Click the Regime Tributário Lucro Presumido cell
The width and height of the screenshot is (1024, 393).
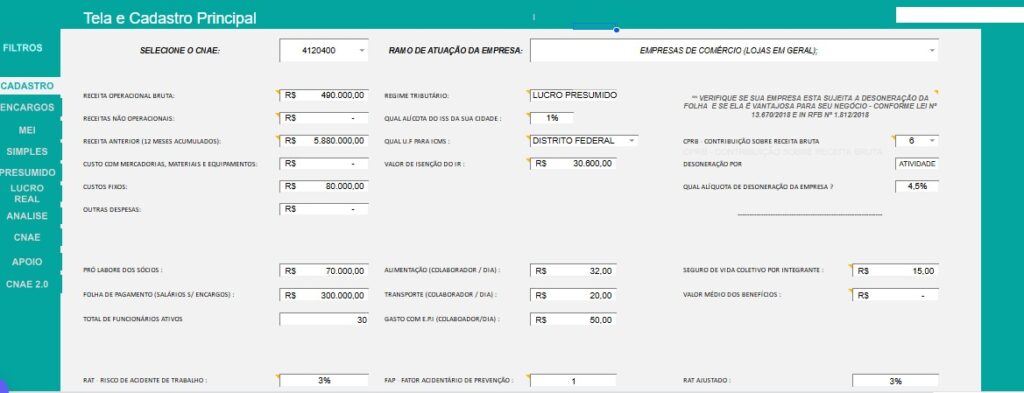573,95
